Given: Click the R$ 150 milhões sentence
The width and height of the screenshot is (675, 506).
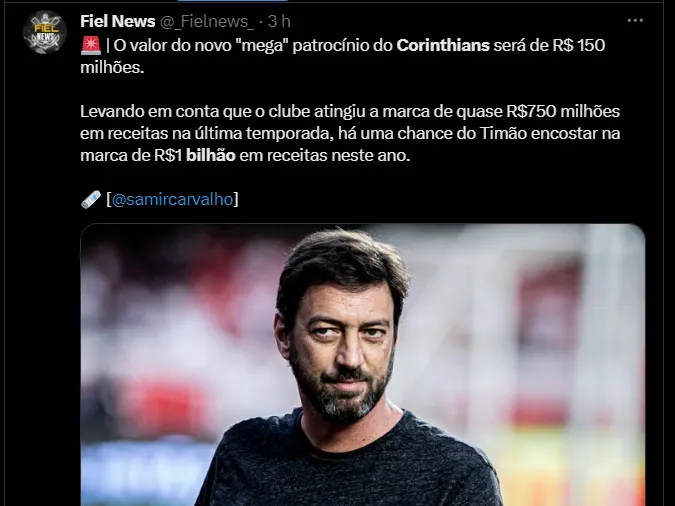Looking at the screenshot, I should [343, 56].
